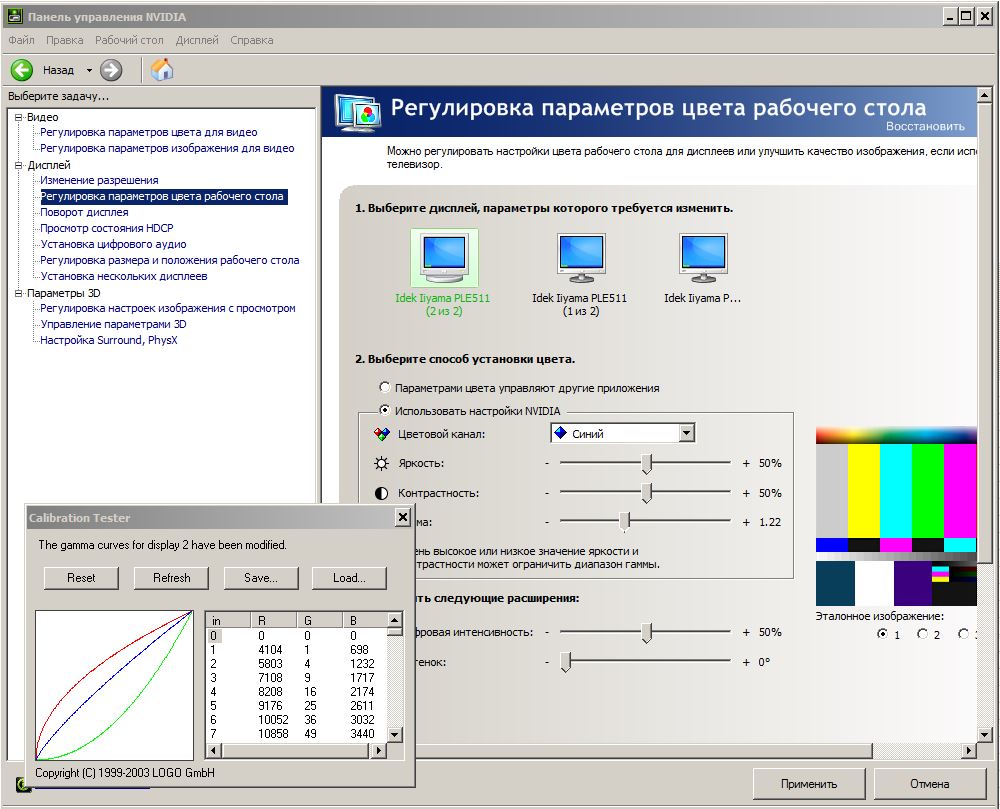
Task: Click the Forward arrow icon in toolbar
Action: click(111, 70)
